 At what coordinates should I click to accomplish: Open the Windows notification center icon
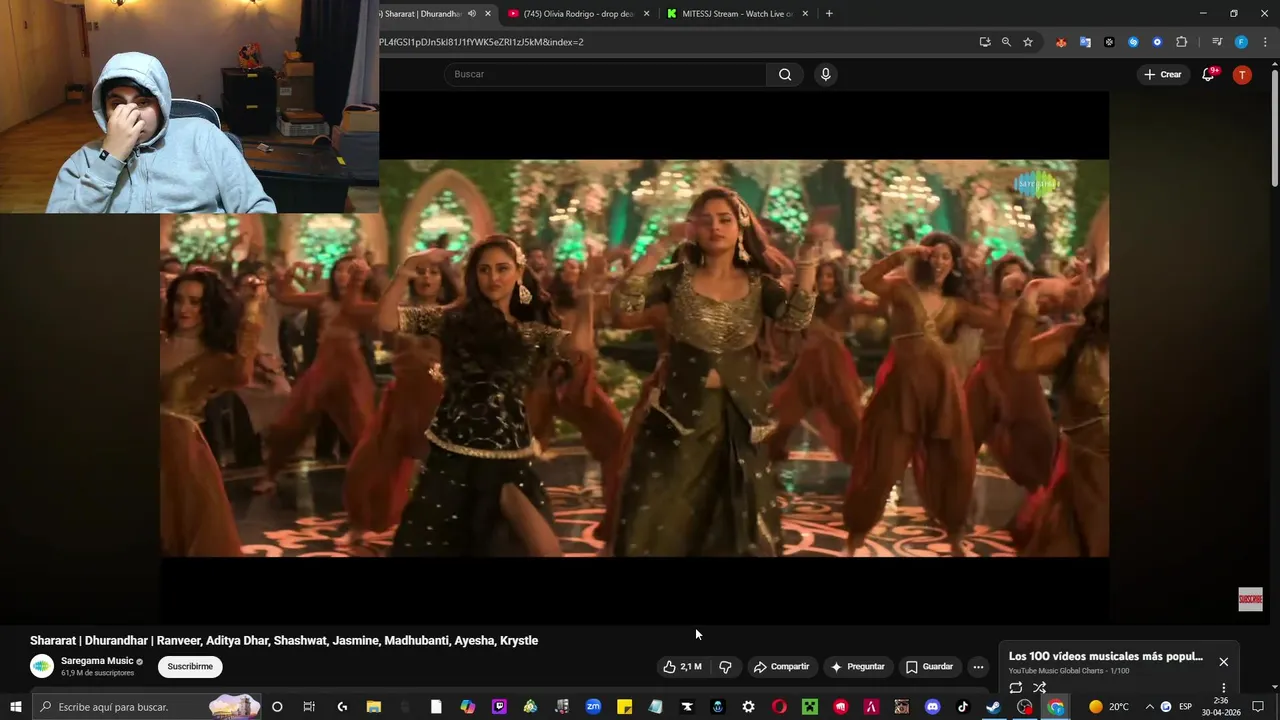(1258, 706)
